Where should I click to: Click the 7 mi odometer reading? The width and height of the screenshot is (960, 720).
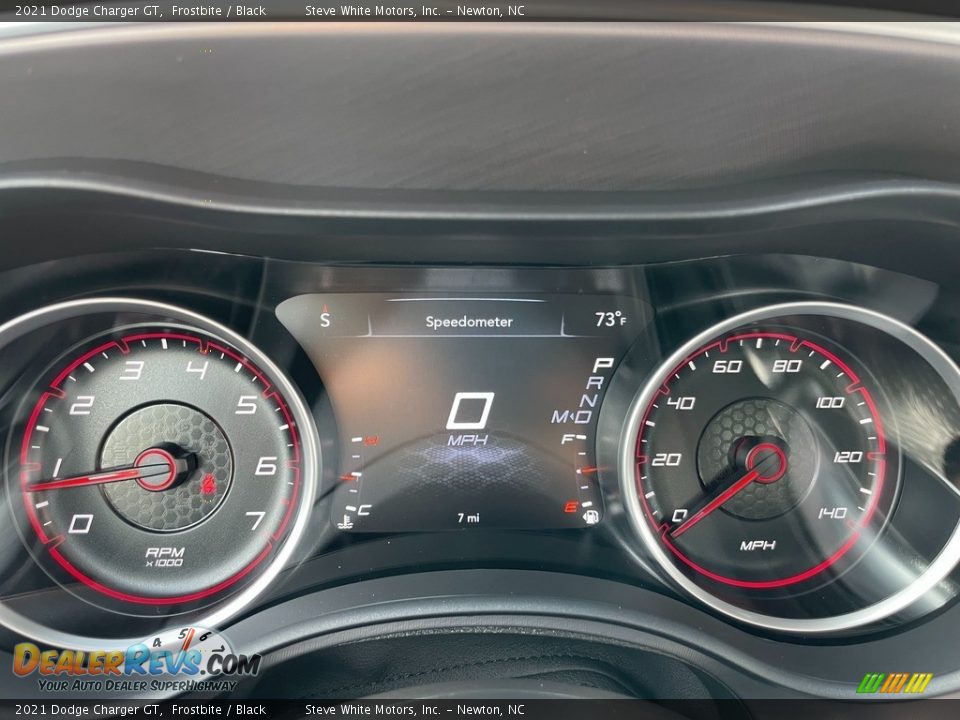coord(468,518)
